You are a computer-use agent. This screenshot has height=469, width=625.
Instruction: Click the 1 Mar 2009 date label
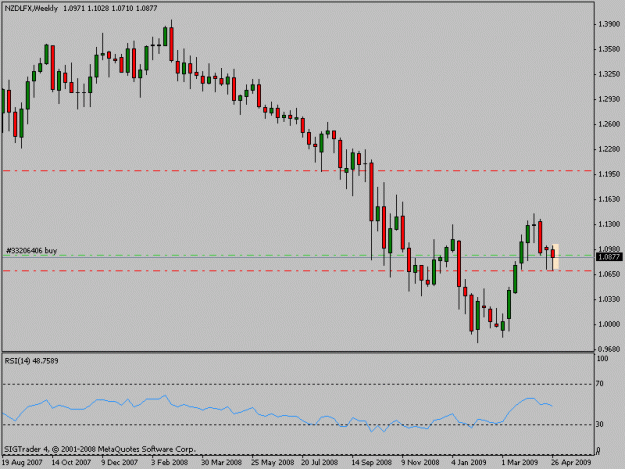[x=519, y=462]
